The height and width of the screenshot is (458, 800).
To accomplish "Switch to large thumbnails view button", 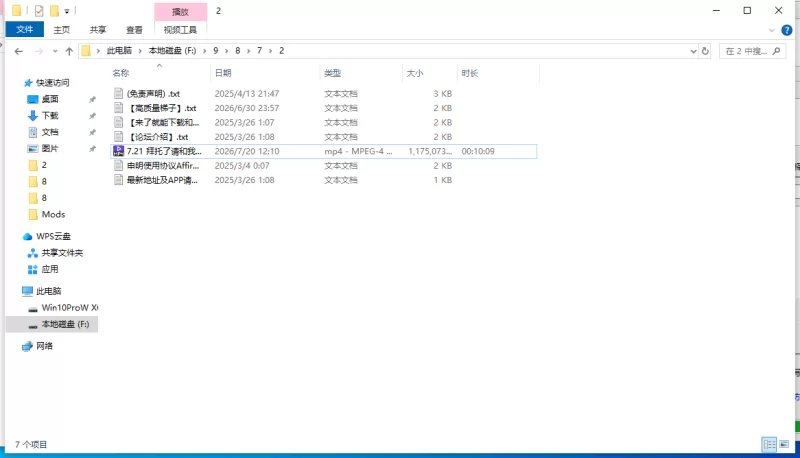I will coord(784,444).
